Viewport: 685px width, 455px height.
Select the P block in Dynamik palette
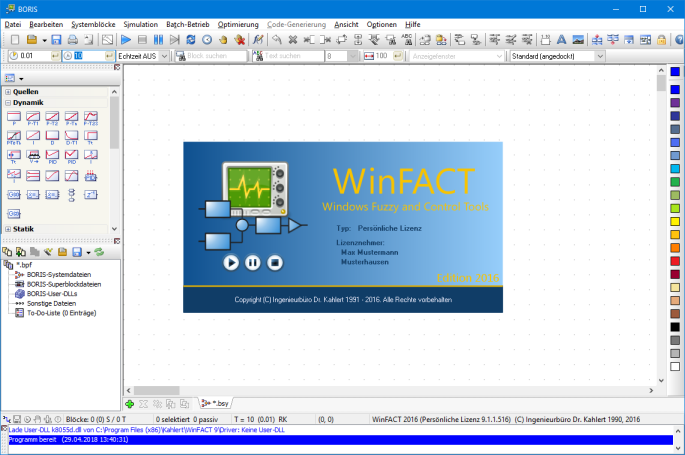click(14, 118)
